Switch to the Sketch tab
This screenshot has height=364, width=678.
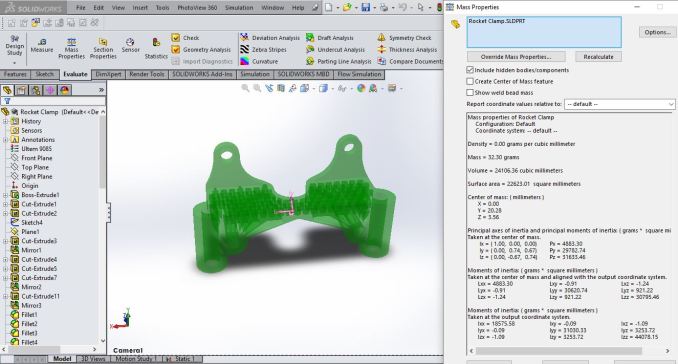coord(45,74)
